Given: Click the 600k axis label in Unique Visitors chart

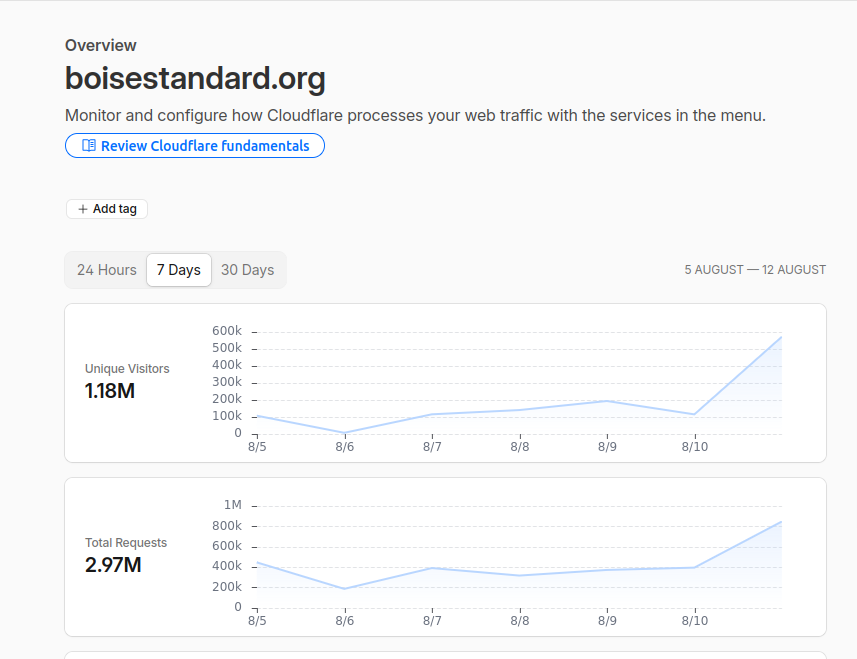Looking at the screenshot, I should click(x=227, y=331).
